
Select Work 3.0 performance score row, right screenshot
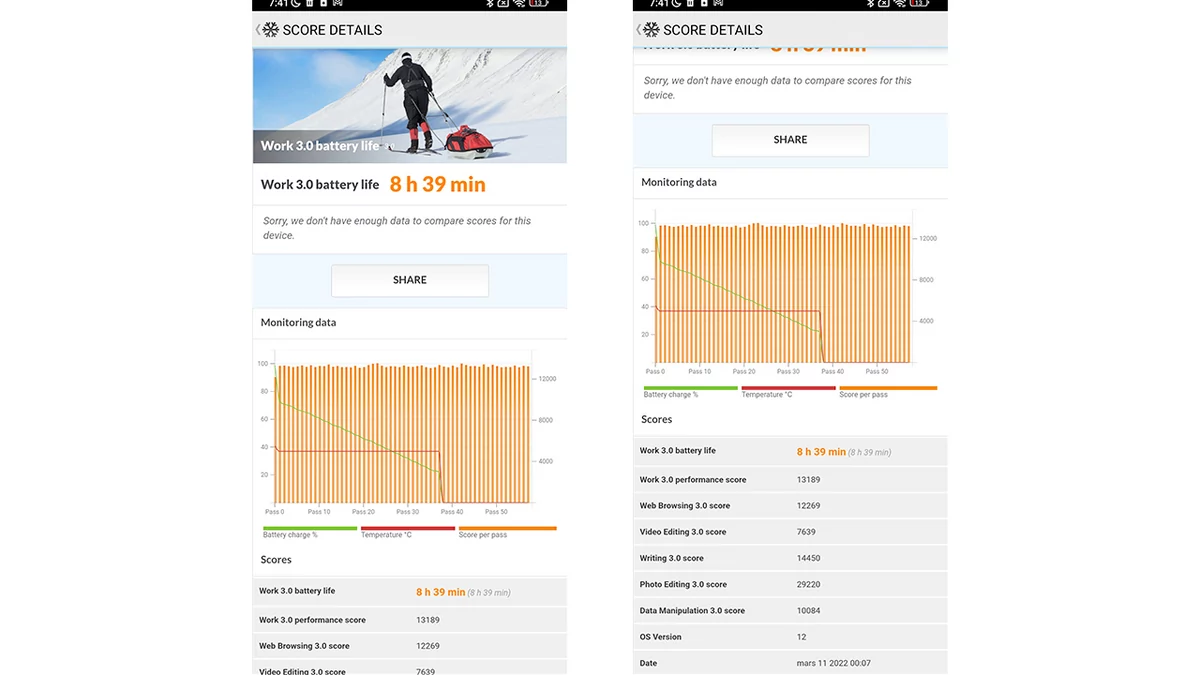click(x=790, y=480)
